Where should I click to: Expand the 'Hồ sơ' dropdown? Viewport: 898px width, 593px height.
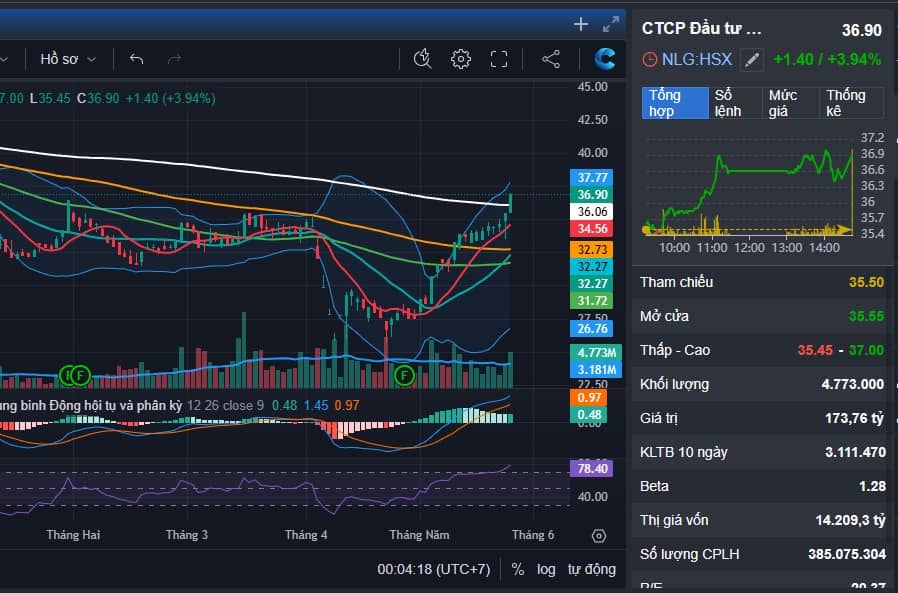point(68,59)
